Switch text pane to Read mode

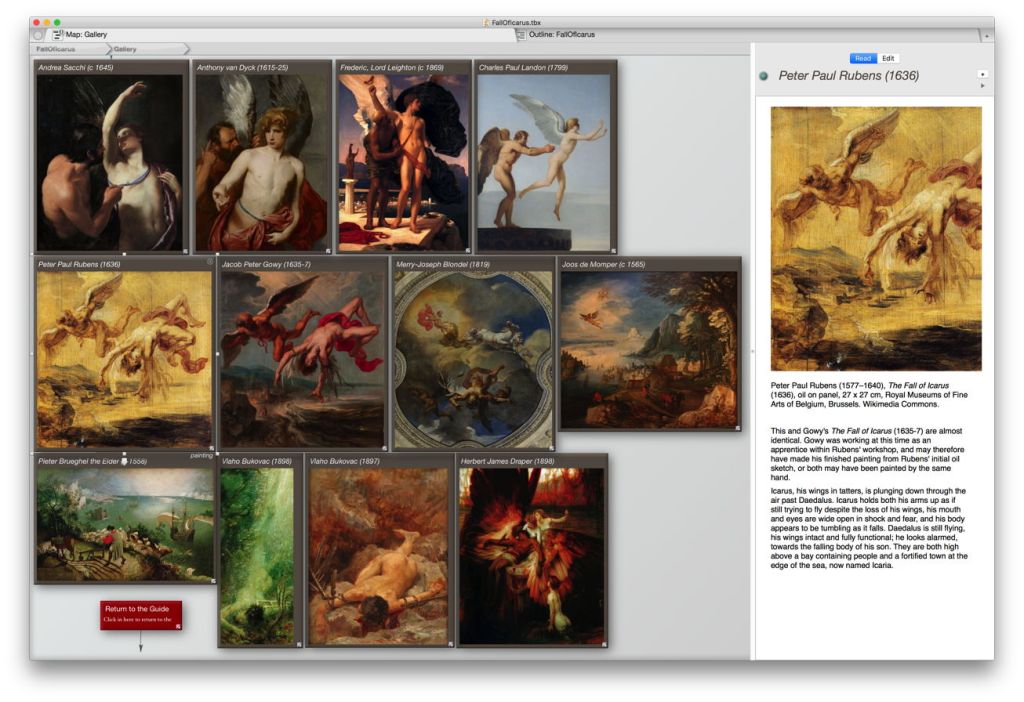(x=862, y=58)
